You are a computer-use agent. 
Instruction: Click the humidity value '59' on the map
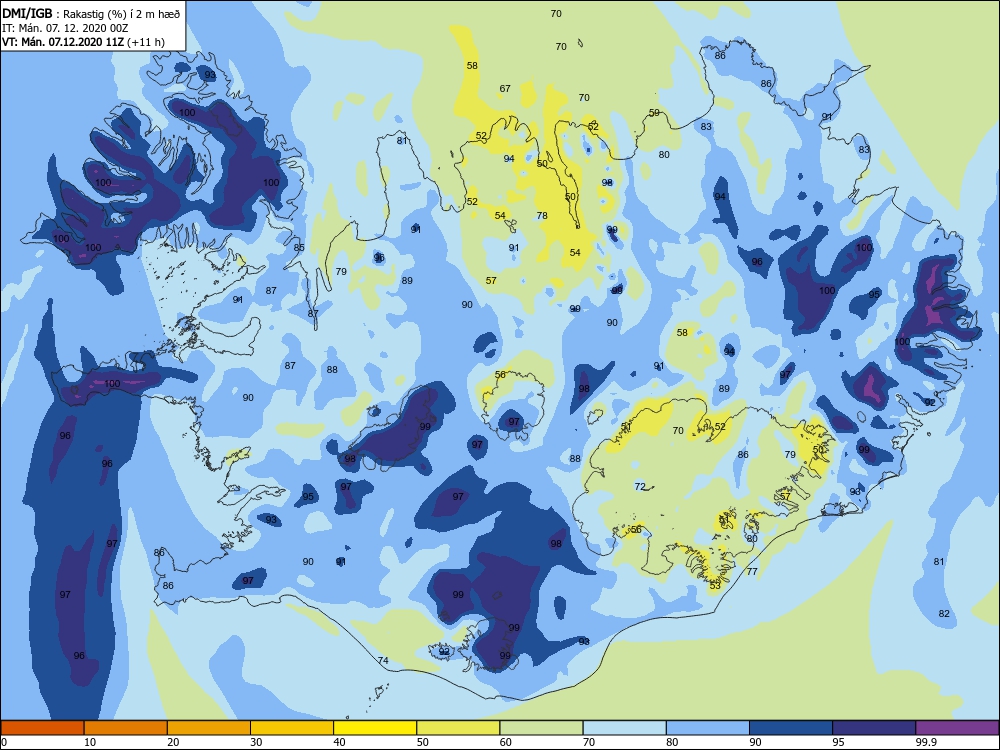pyautogui.click(x=654, y=113)
